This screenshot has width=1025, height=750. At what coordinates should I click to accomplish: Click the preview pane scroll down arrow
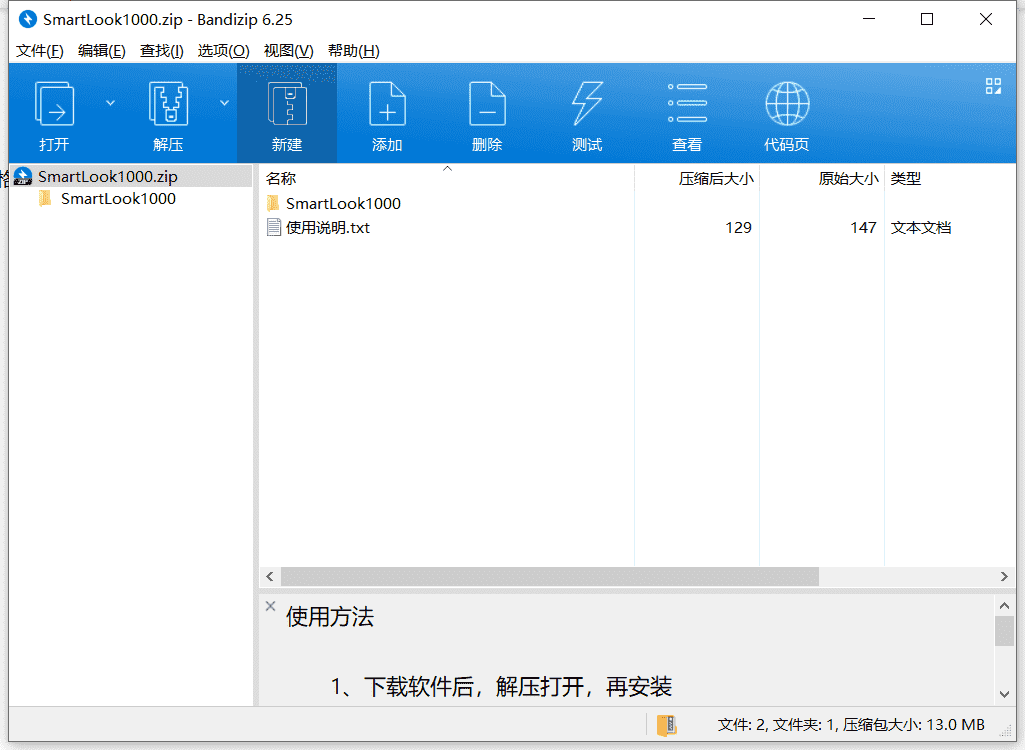[x=1004, y=694]
